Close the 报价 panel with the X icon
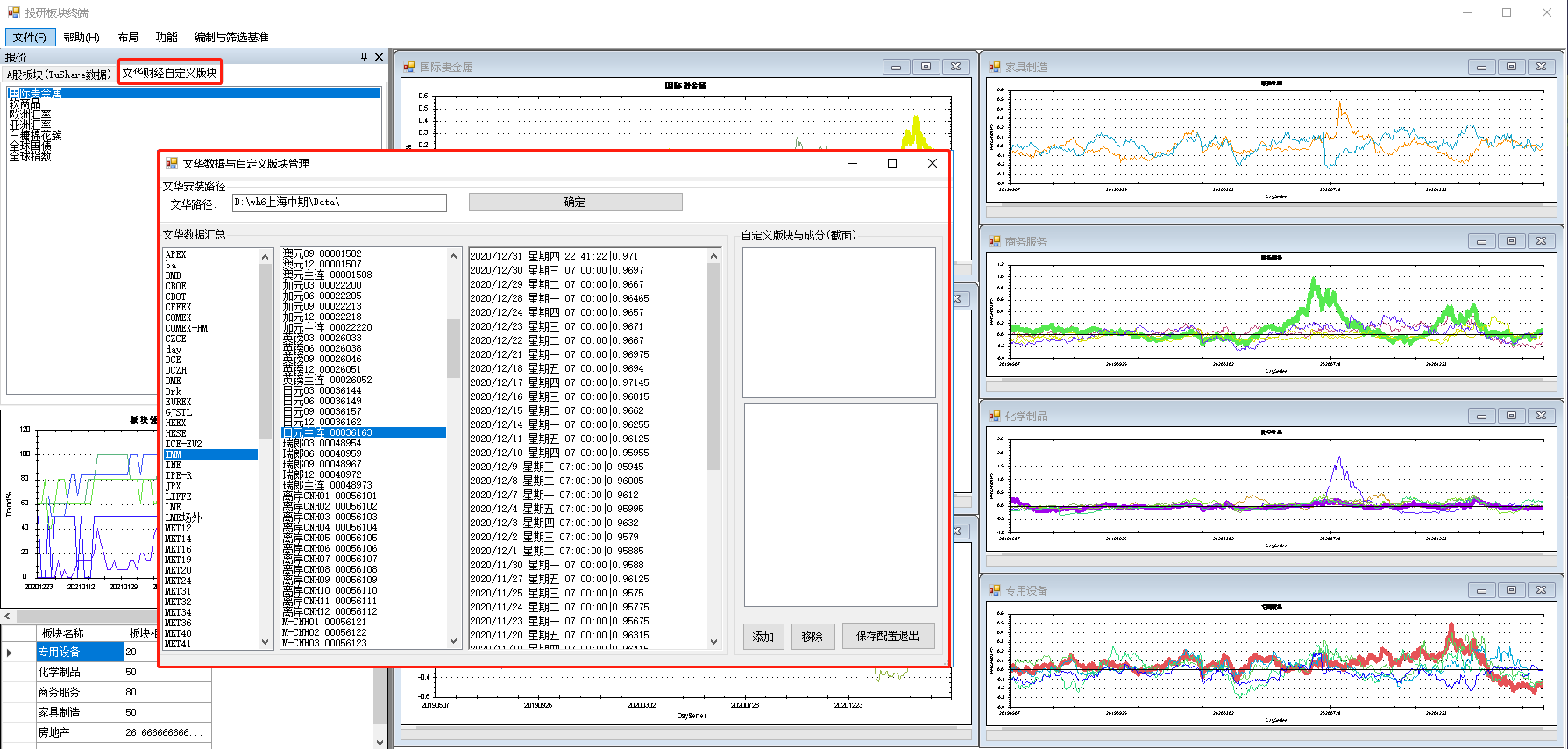Screen dimensions: 1568x749 pyautogui.click(x=379, y=57)
